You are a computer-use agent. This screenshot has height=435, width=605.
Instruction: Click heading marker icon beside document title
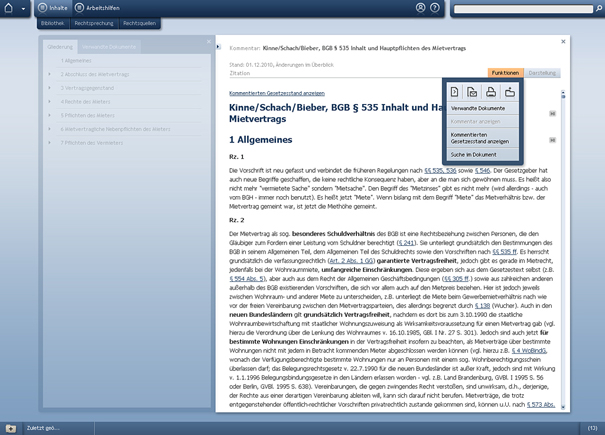coord(553,113)
